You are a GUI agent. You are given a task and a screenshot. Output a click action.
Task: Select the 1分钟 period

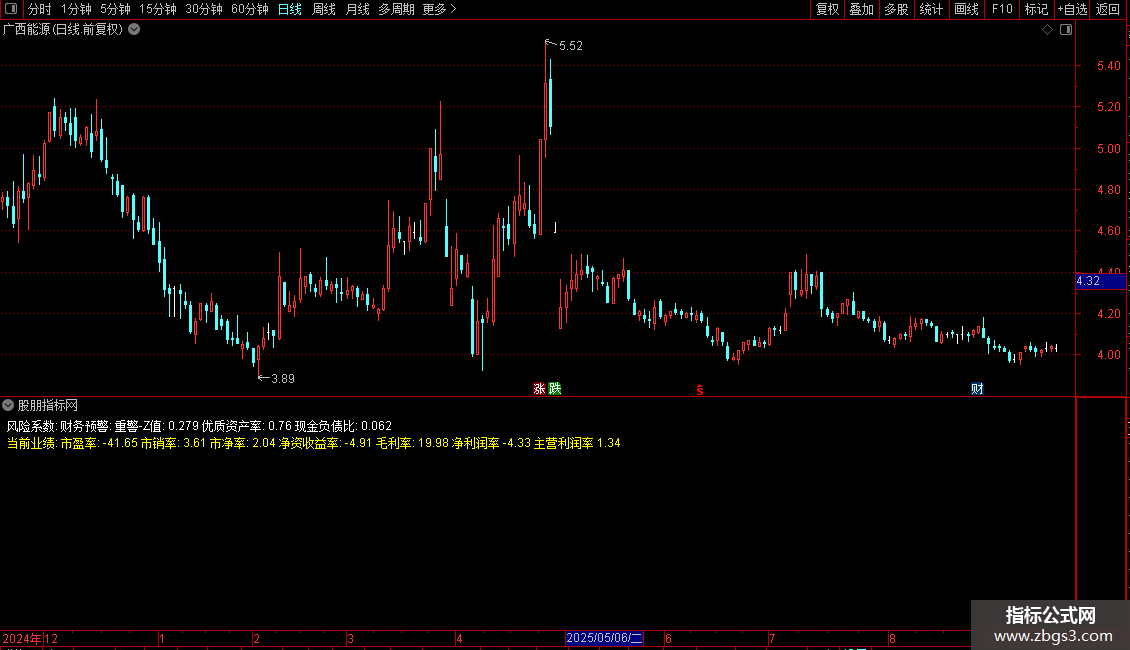point(76,9)
